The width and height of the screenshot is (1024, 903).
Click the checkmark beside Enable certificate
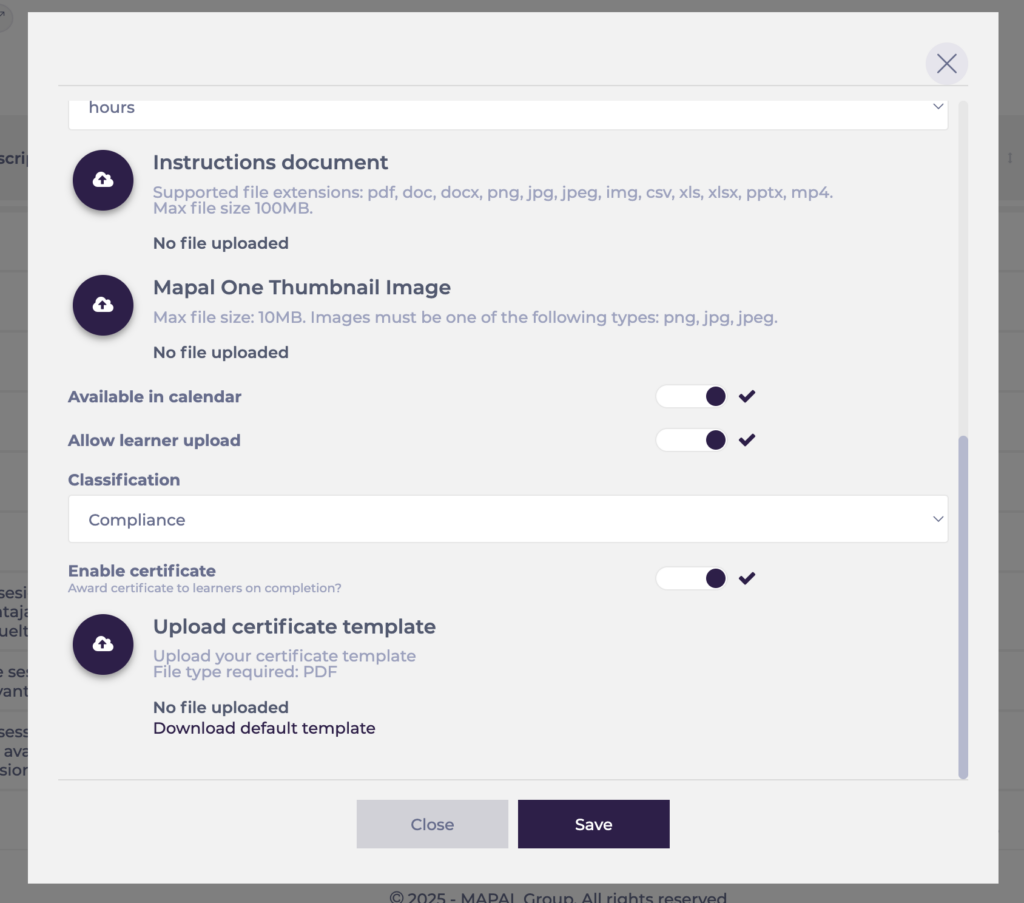[x=746, y=578]
